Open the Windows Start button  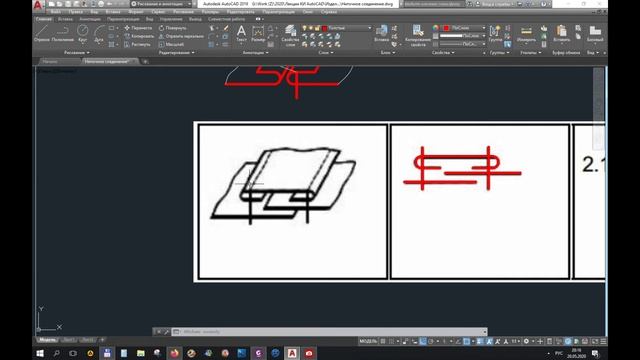click(x=40, y=353)
